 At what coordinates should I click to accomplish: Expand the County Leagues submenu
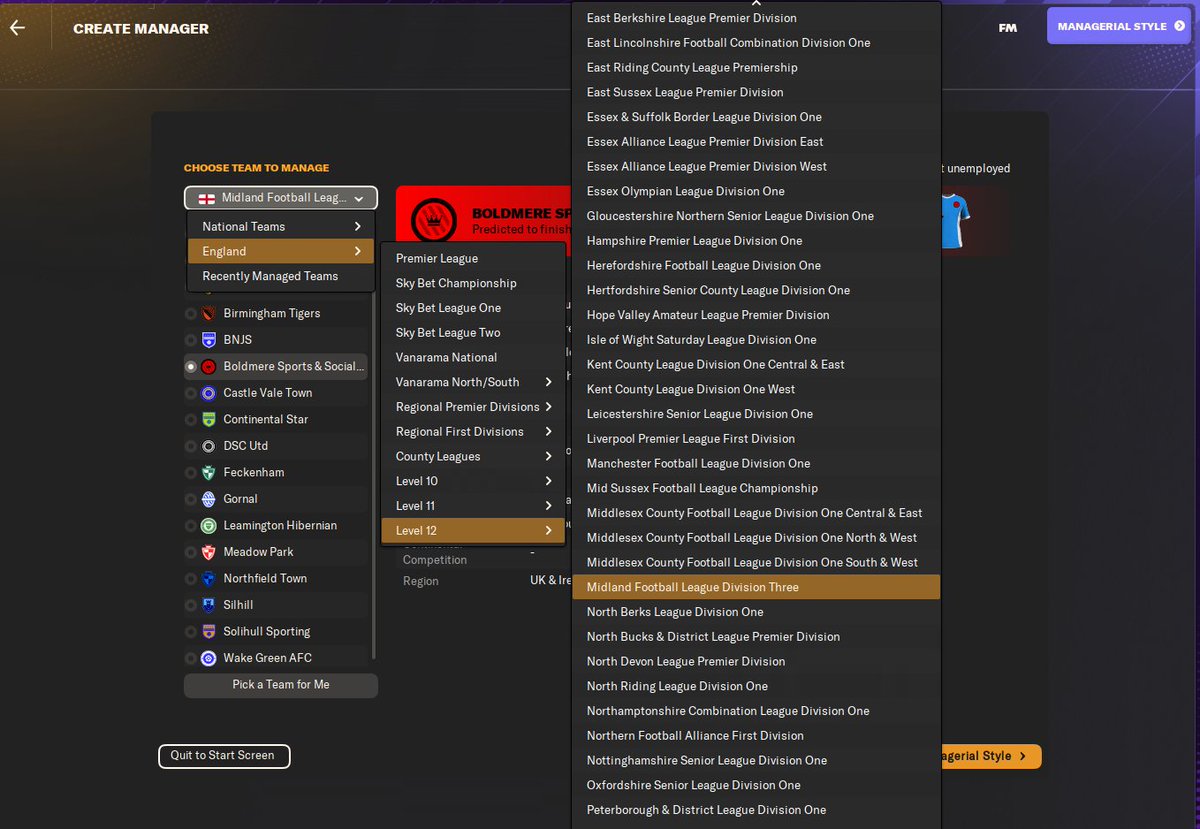click(x=473, y=456)
